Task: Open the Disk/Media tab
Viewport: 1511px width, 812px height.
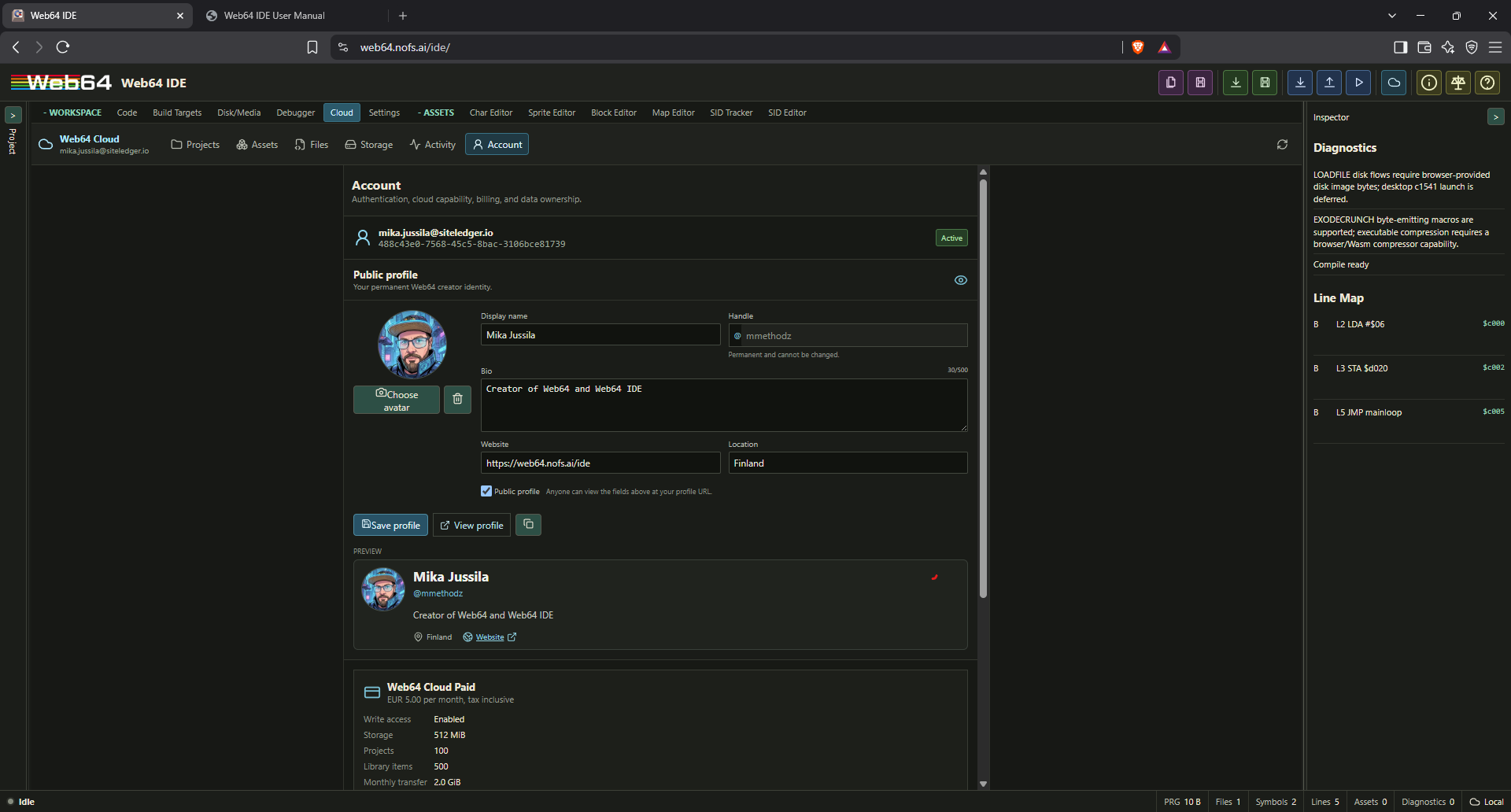Action: [x=238, y=113]
